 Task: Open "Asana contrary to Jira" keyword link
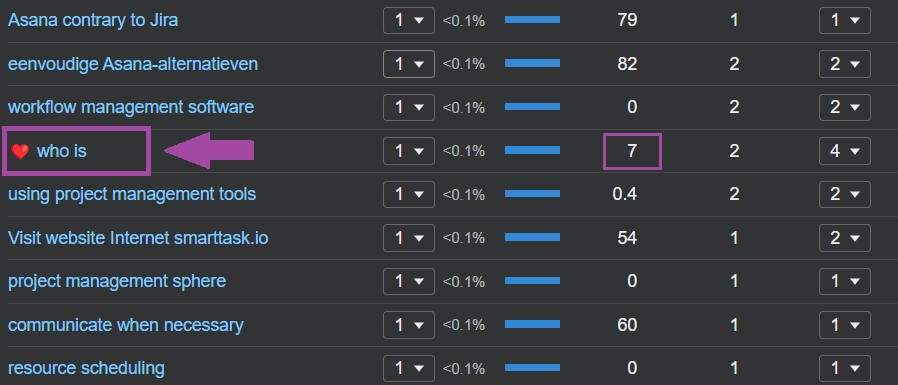[x=93, y=20]
